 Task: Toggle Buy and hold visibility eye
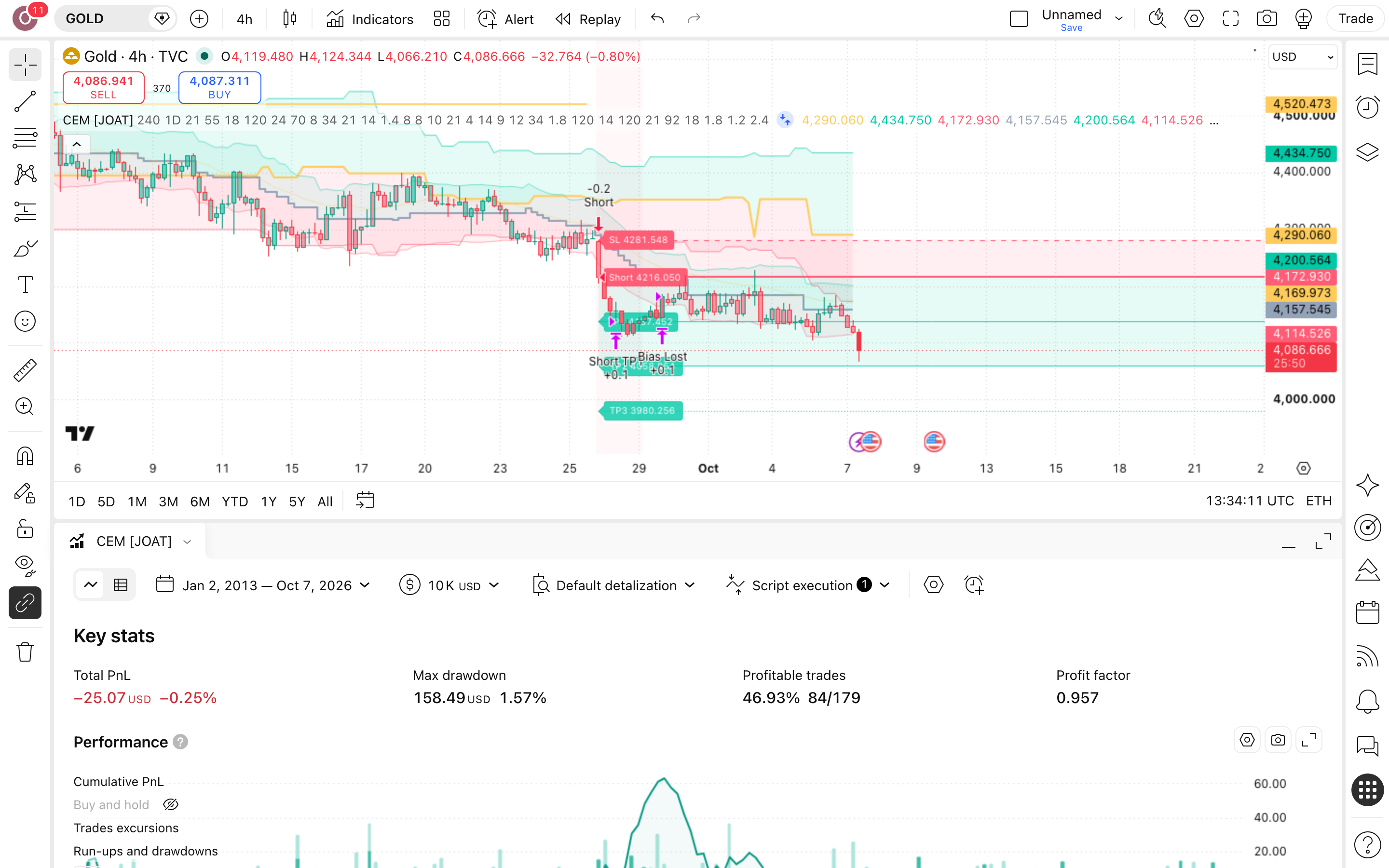170,804
